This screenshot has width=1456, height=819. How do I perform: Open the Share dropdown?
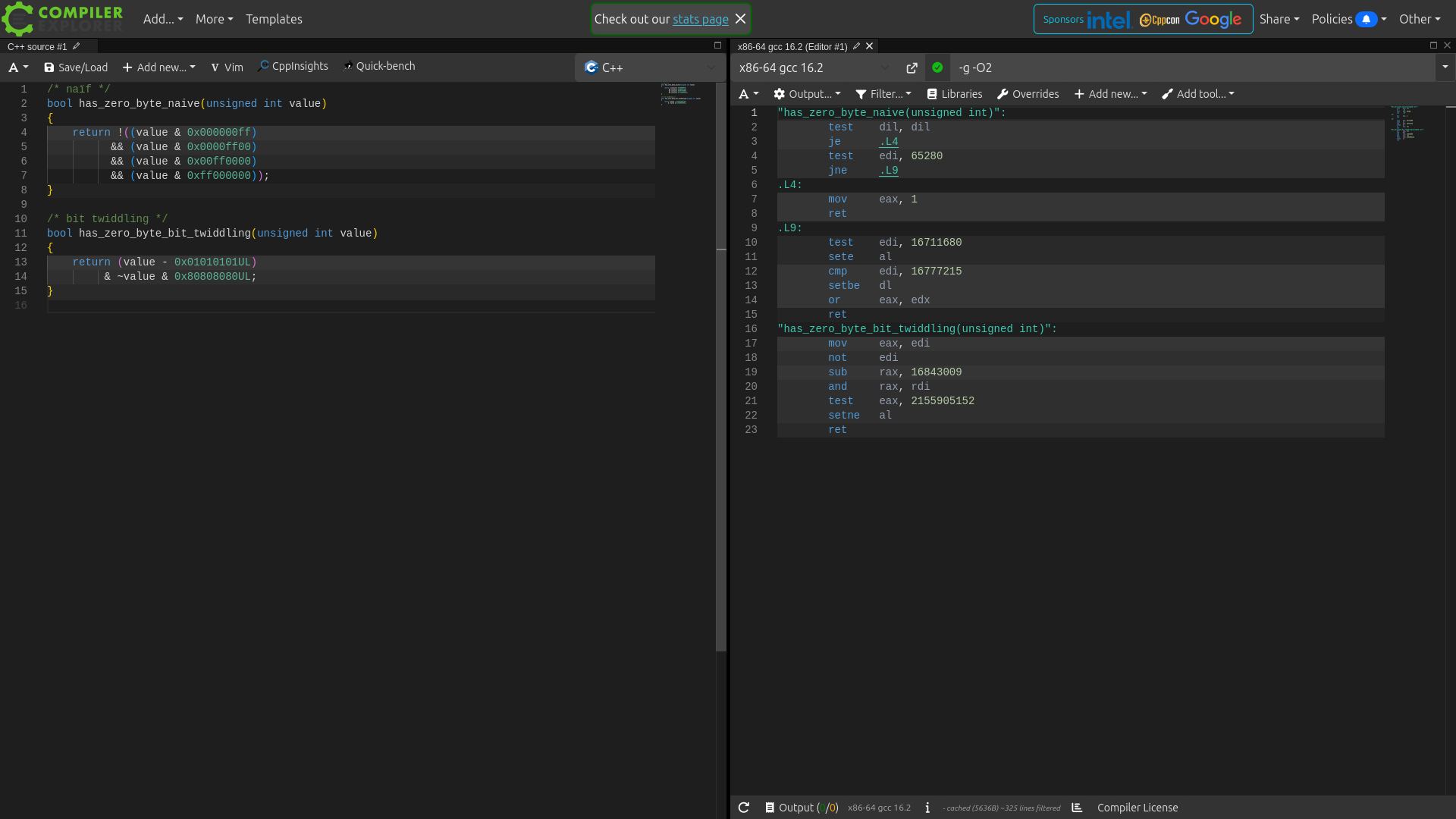[1279, 19]
